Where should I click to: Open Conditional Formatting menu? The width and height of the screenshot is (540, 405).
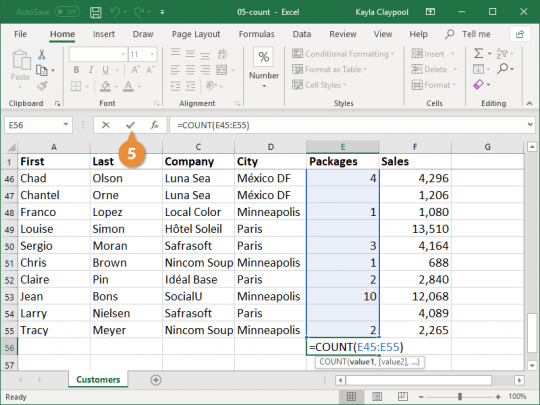click(343, 54)
